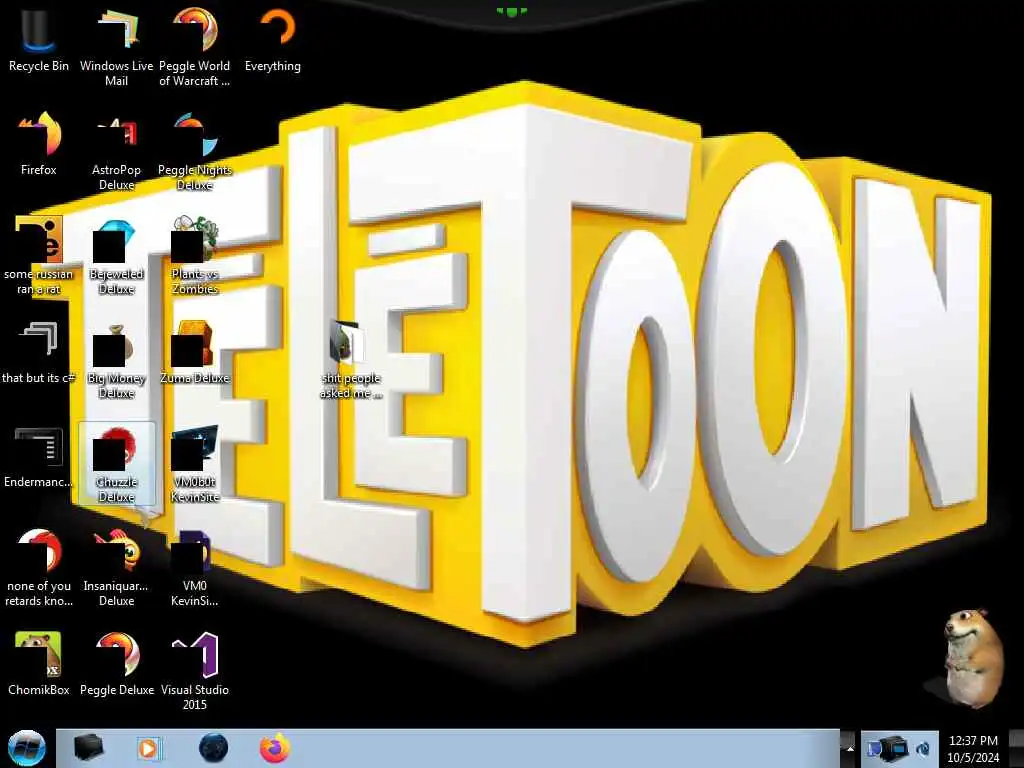Launch media player from taskbar
1024x768 pixels.
click(x=148, y=748)
